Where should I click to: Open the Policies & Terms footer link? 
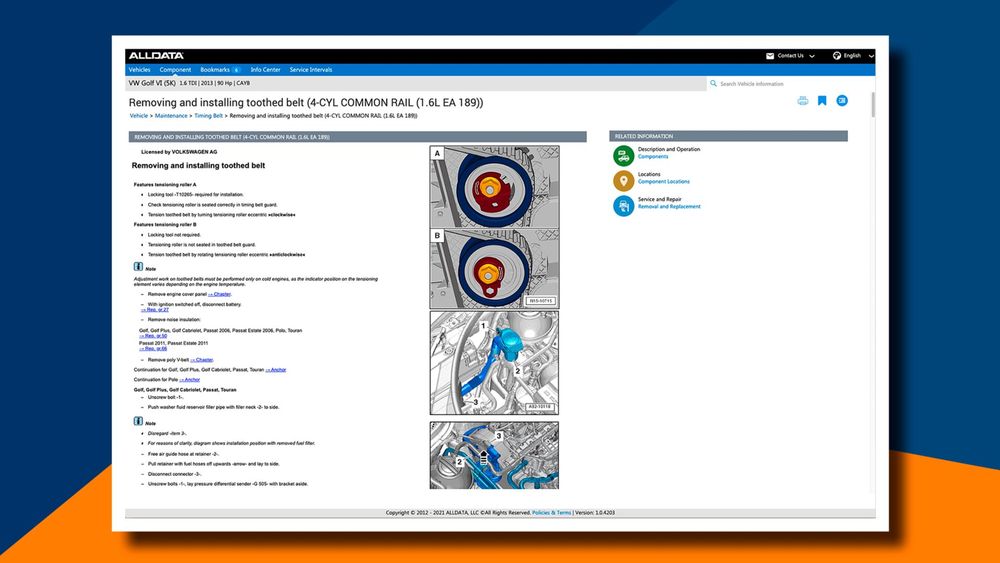click(x=552, y=513)
